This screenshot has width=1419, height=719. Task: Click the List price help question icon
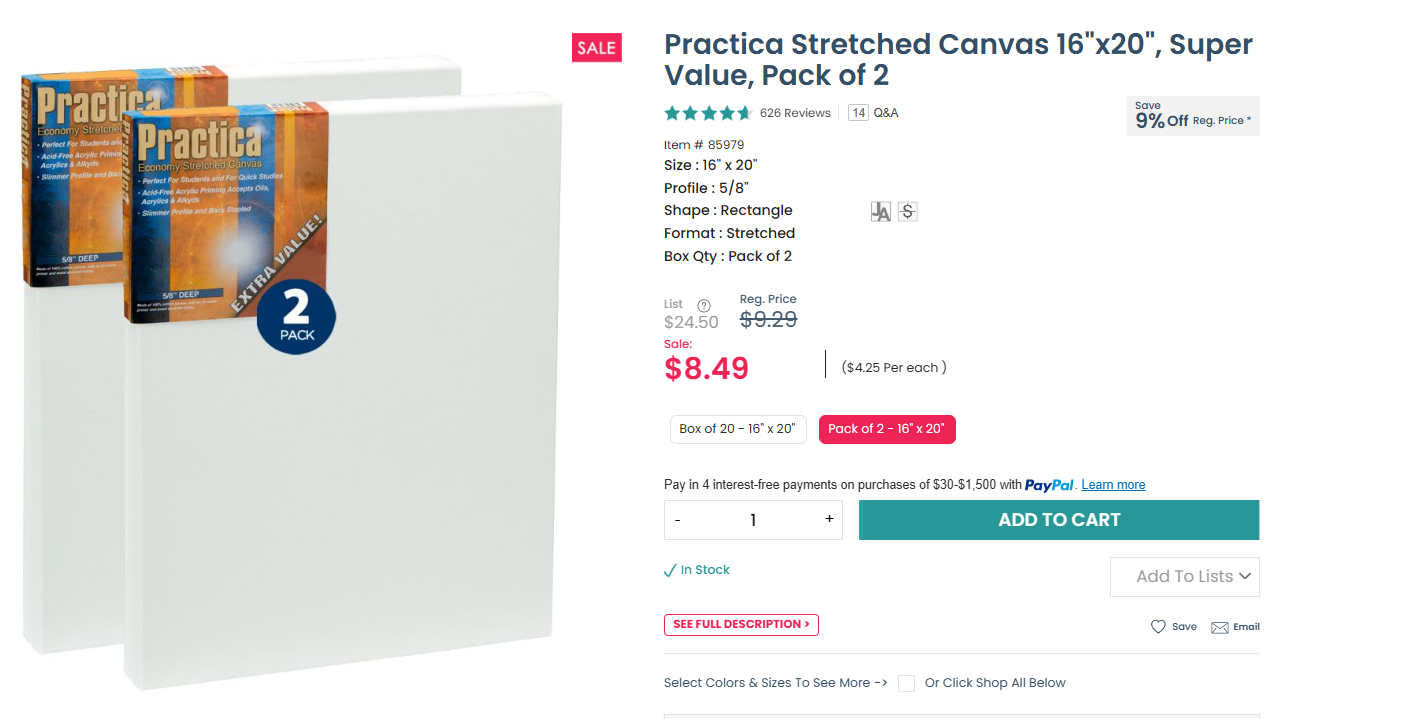point(703,305)
